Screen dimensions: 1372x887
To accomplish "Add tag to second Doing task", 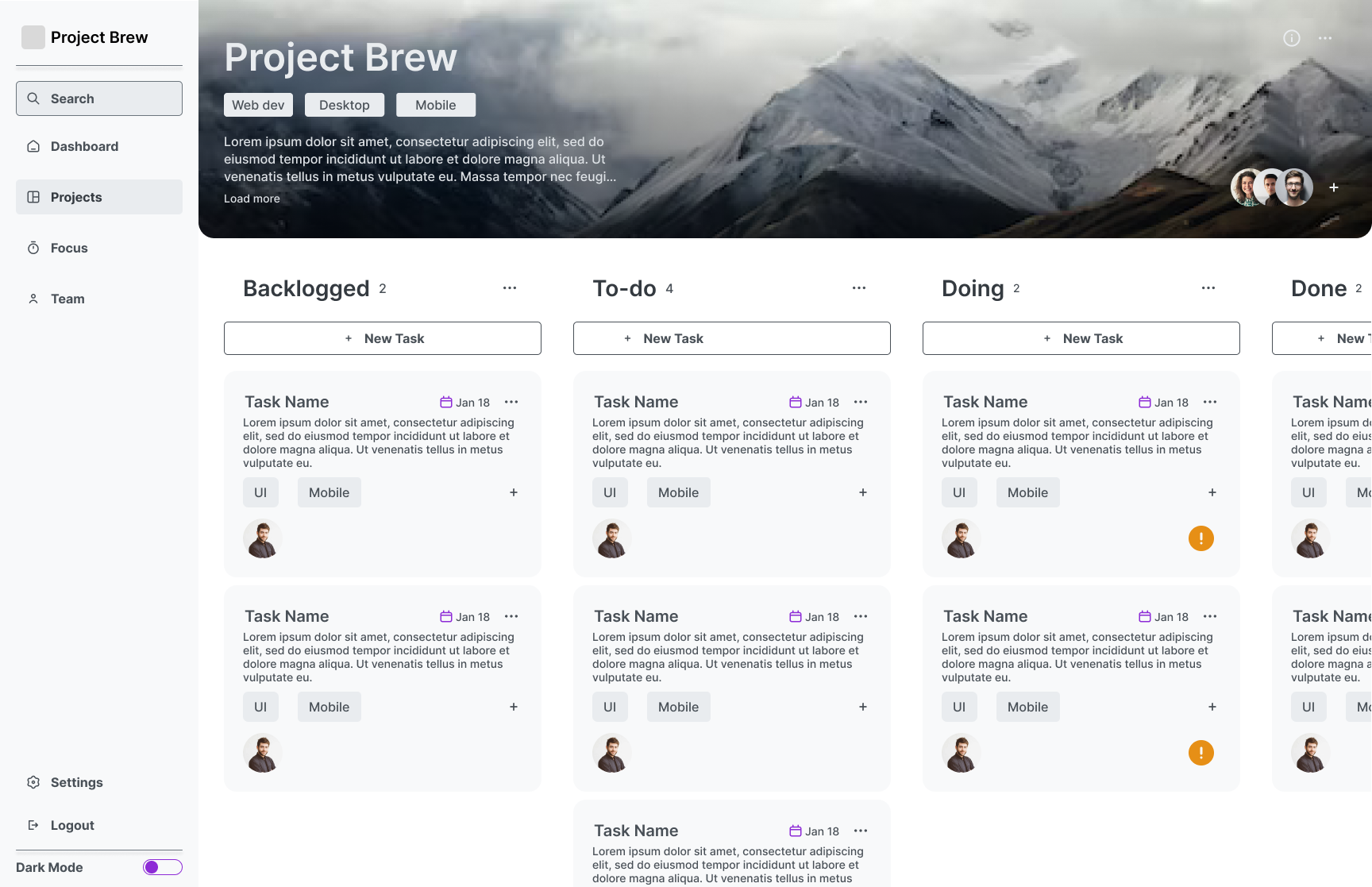I will (1212, 707).
